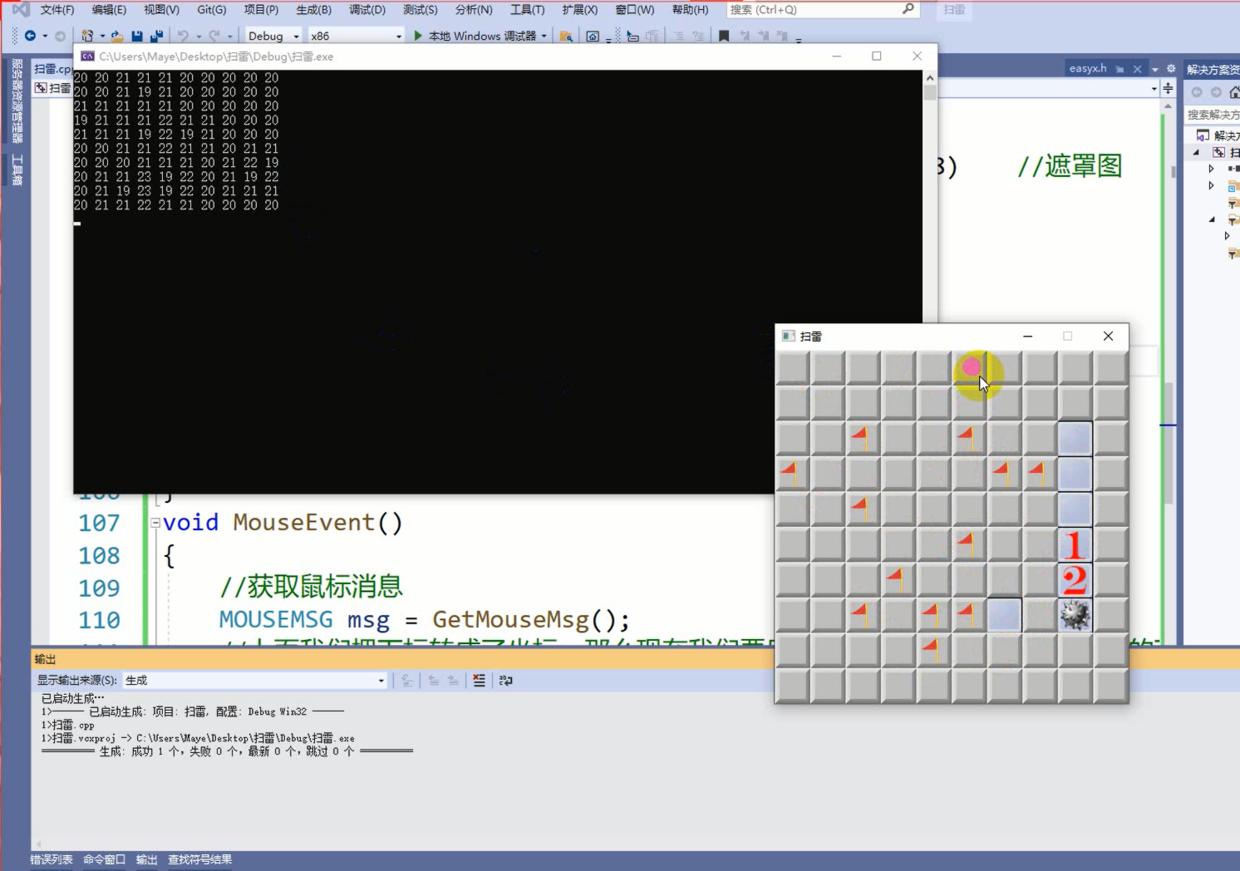Click the Redo toolbar icon

coord(214,35)
